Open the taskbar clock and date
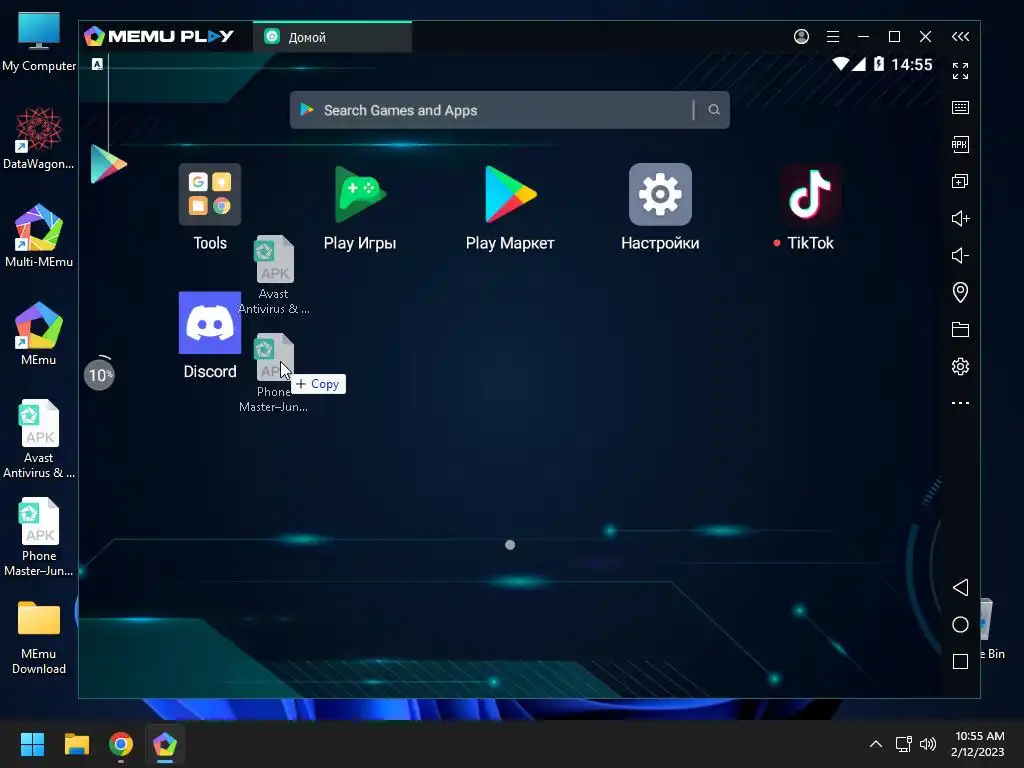The image size is (1024, 768). pos(978,744)
